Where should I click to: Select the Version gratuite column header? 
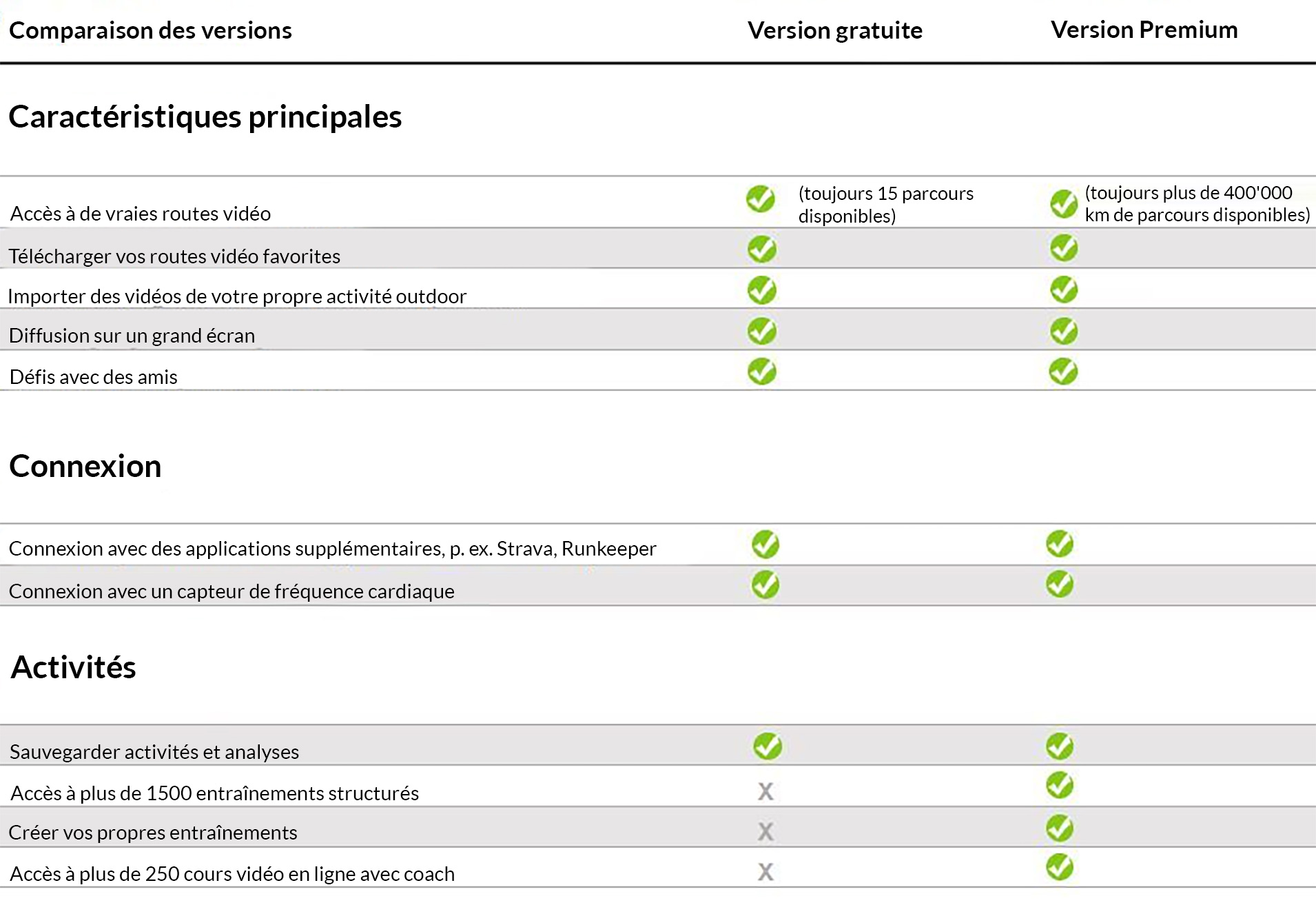point(834,30)
